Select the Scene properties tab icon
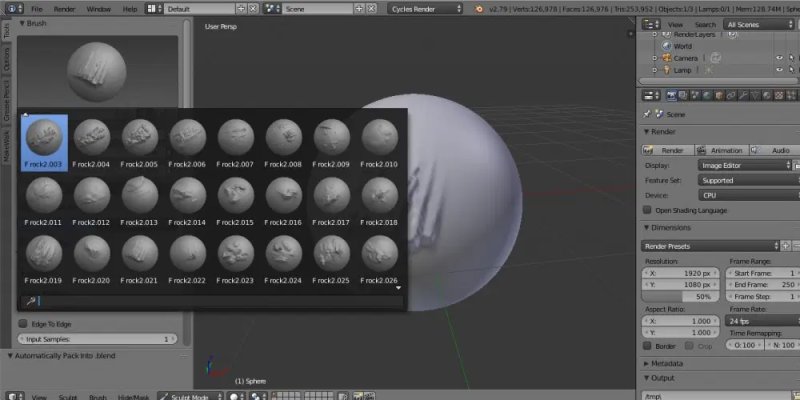This screenshot has height=400, width=800. [x=695, y=95]
